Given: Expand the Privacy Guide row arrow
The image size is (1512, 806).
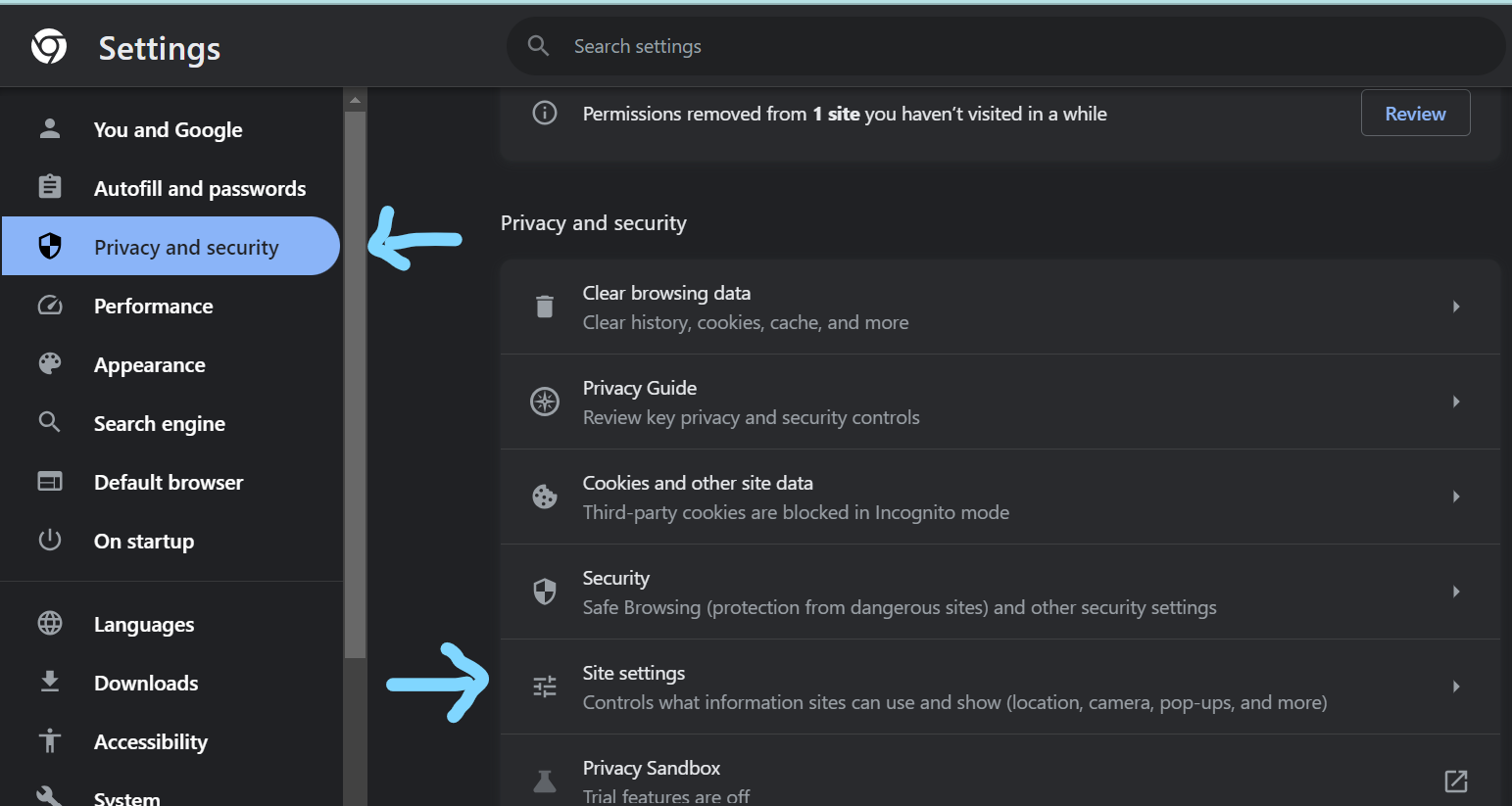Looking at the screenshot, I should pos(1456,402).
